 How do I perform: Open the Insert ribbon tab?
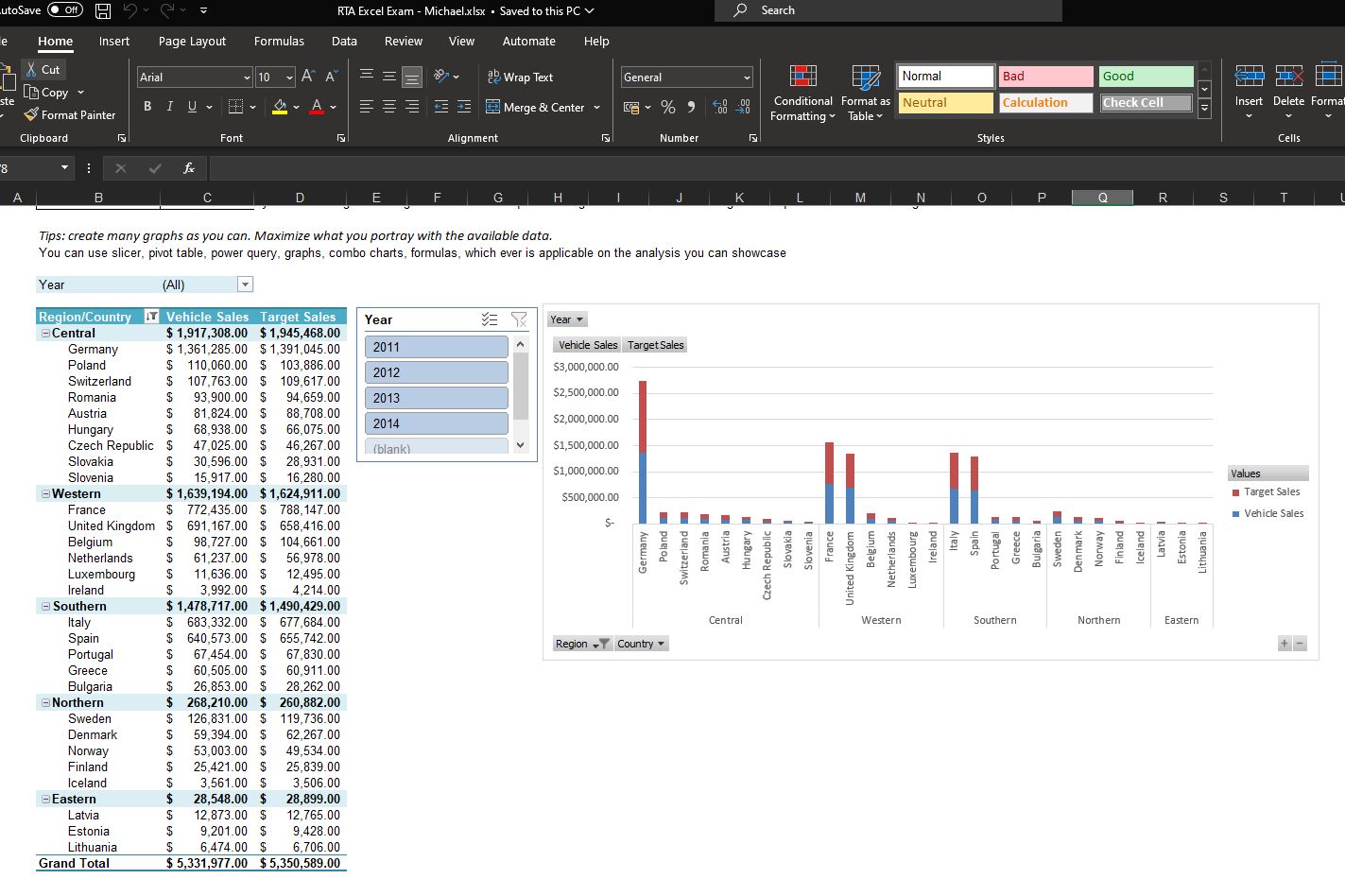click(114, 42)
